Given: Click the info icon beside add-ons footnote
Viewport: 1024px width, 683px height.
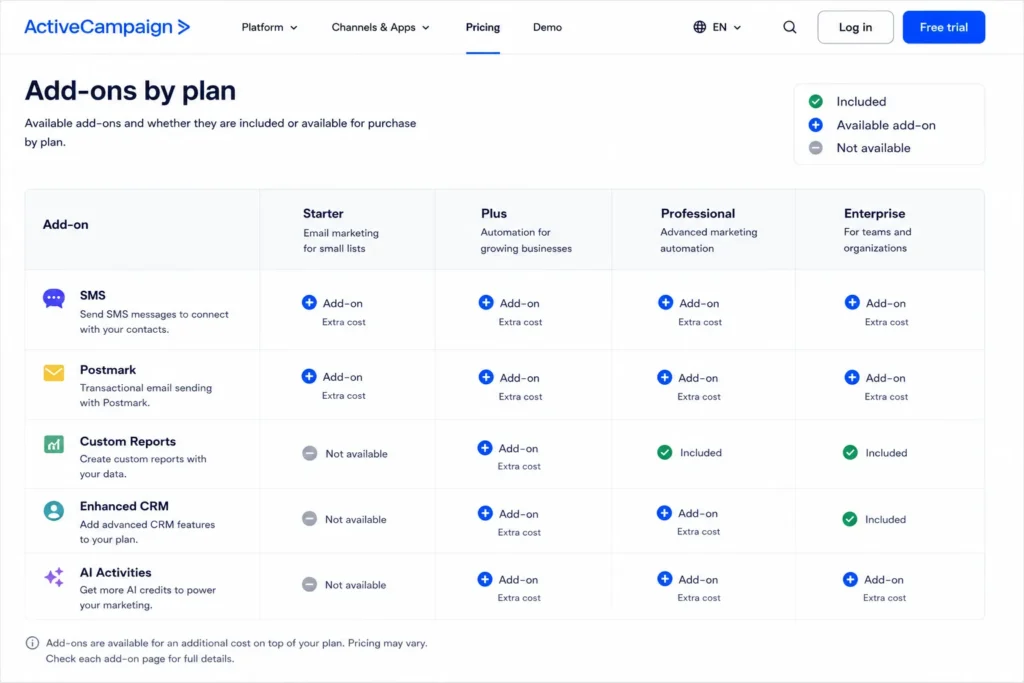Looking at the screenshot, I should (32, 643).
